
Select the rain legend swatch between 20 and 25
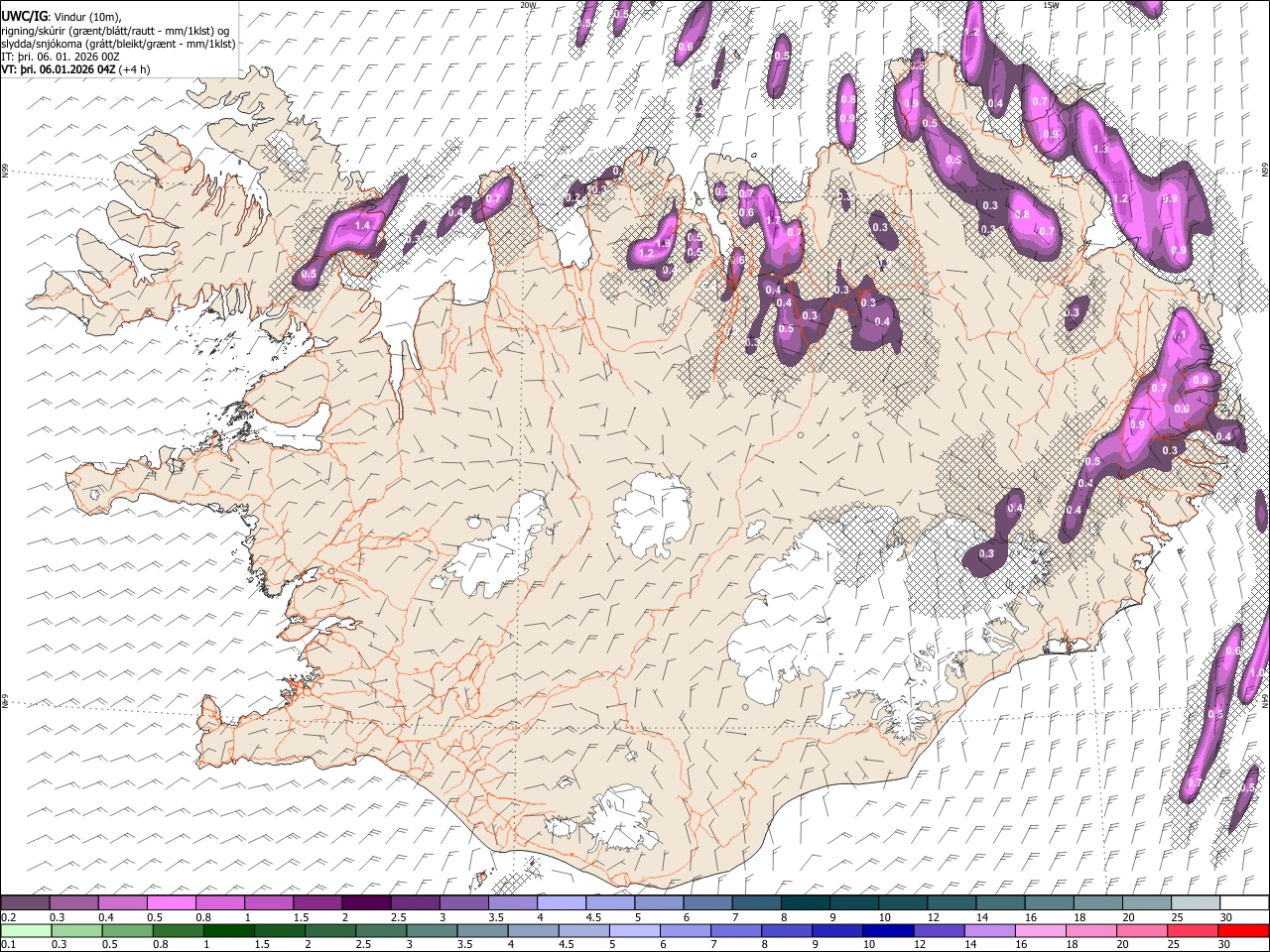click(1143, 931)
